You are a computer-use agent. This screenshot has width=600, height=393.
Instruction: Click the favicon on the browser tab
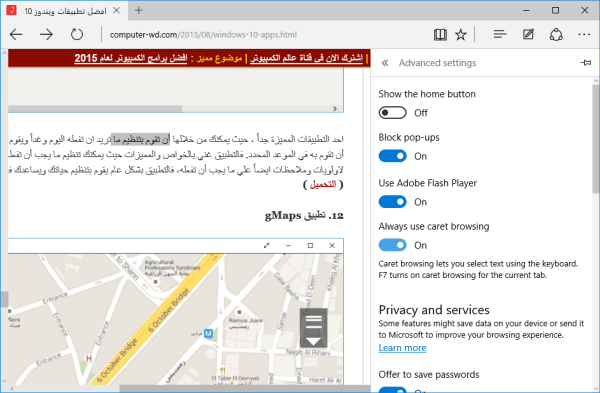point(11,10)
